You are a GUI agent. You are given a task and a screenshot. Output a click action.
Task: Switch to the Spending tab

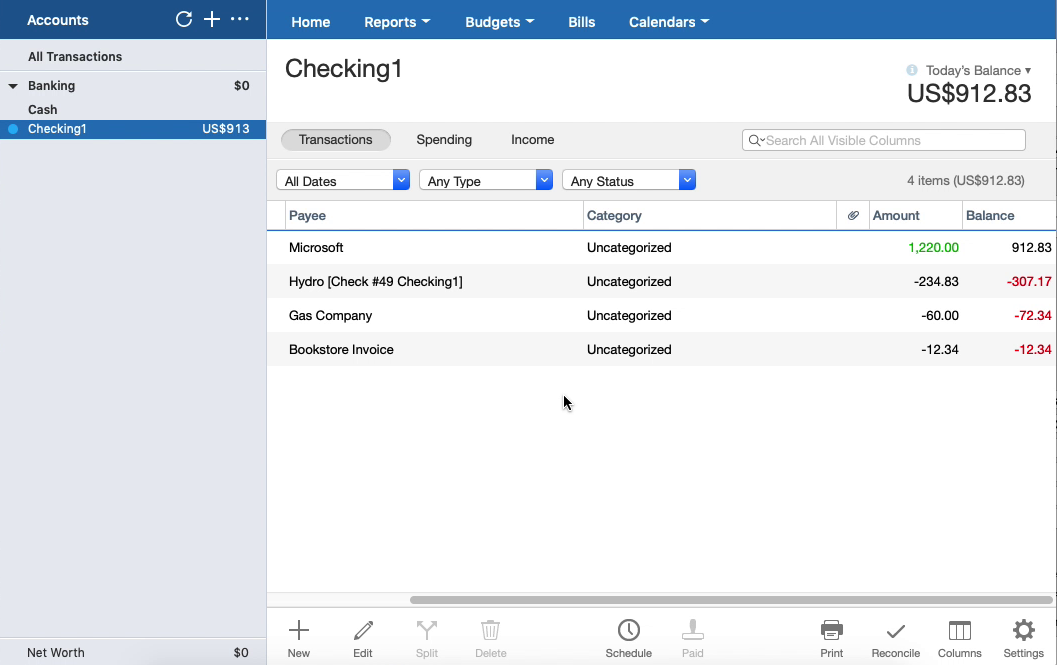[x=444, y=139]
